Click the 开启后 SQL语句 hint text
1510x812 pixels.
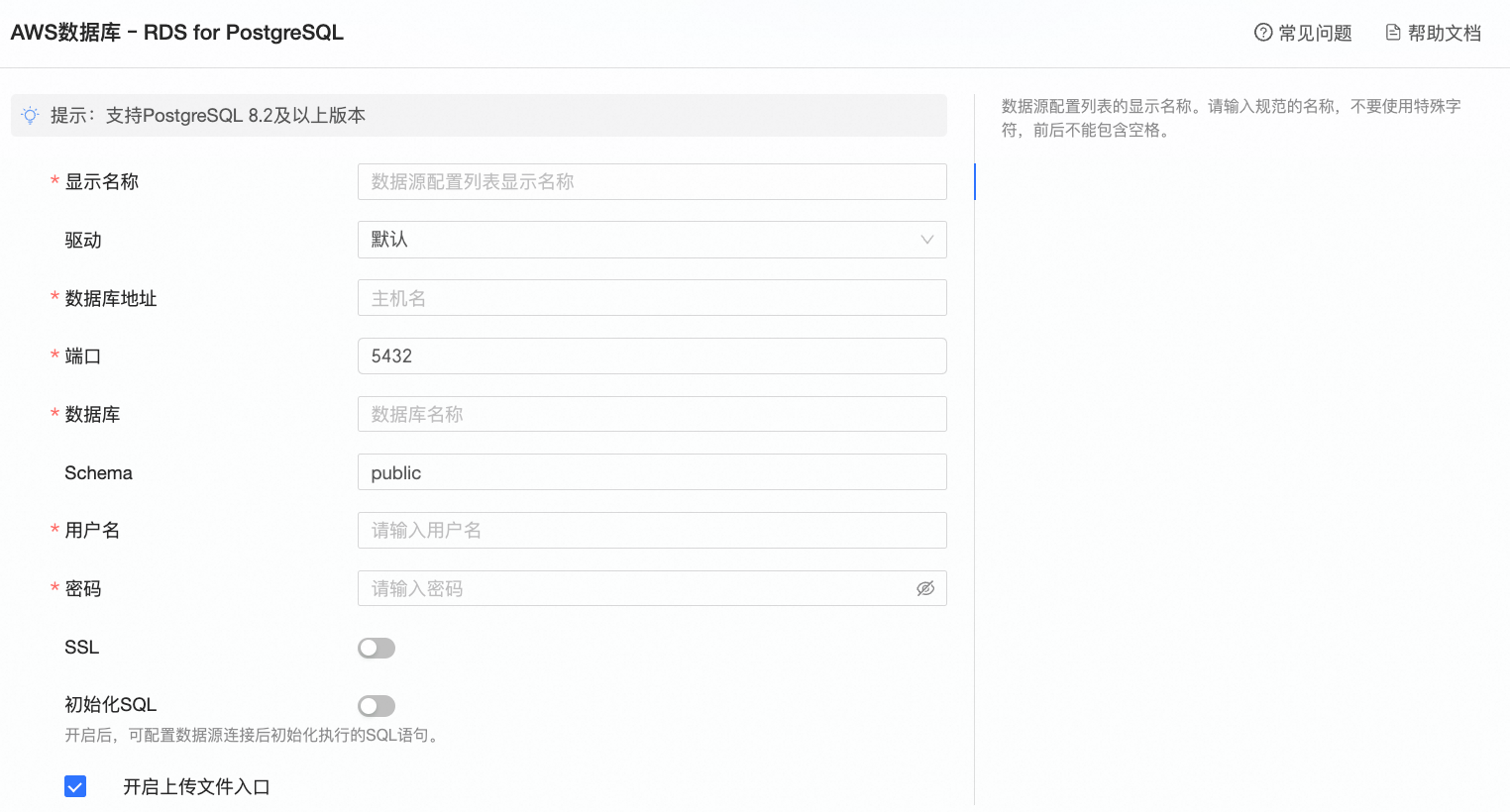[254, 735]
